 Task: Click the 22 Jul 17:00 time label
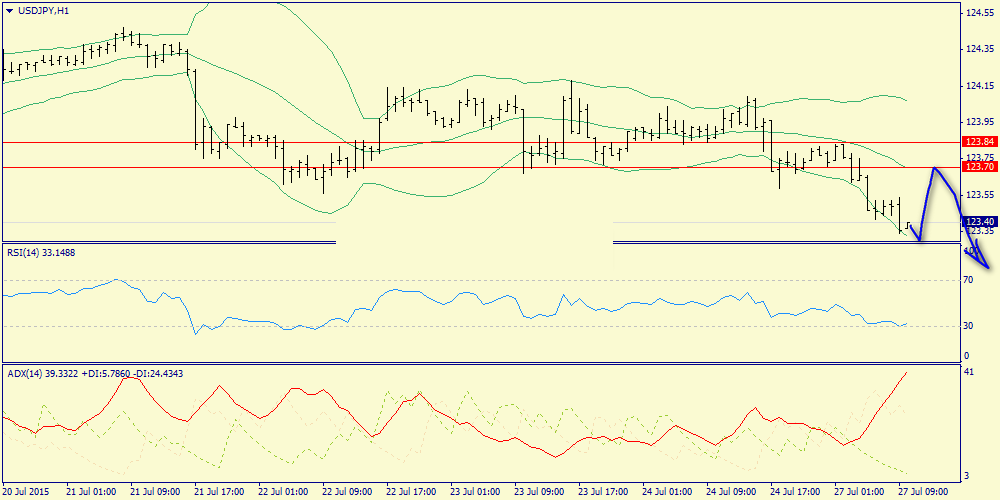(411, 492)
